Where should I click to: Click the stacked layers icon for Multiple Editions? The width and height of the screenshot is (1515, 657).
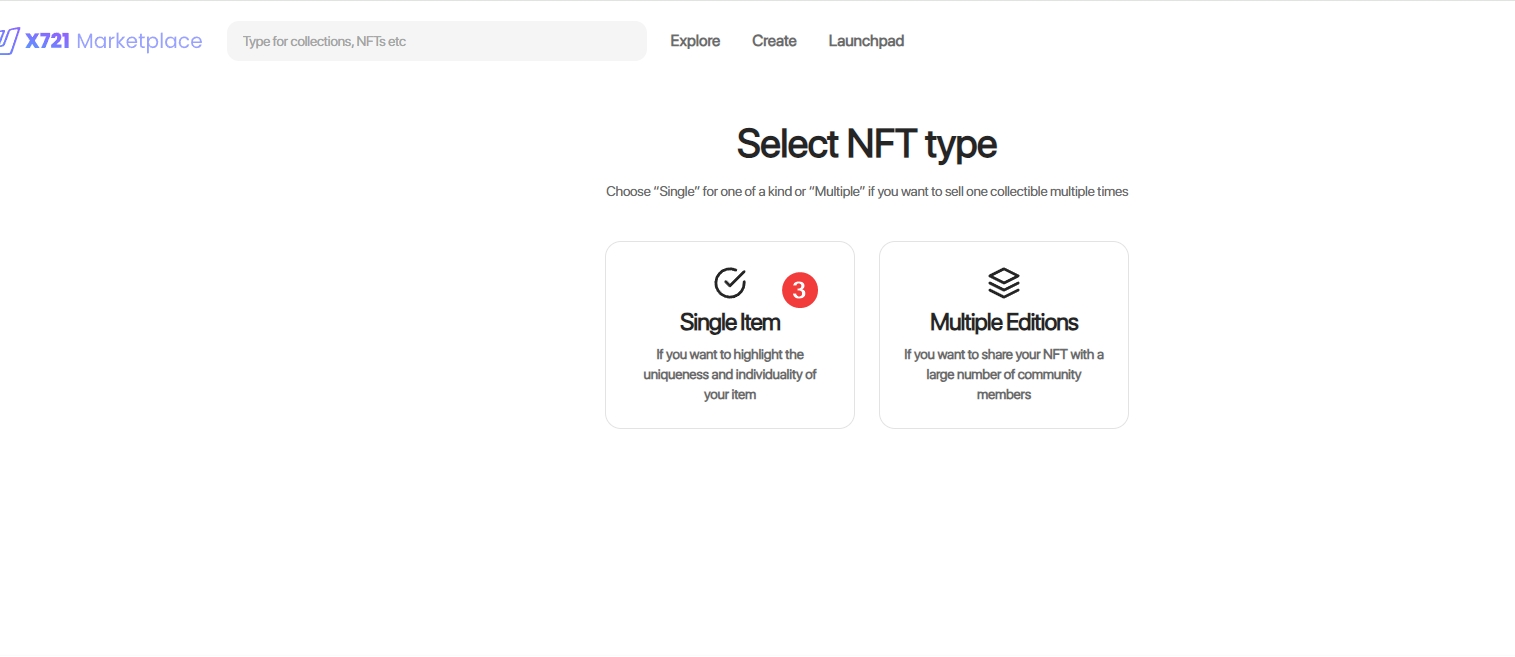point(1003,283)
